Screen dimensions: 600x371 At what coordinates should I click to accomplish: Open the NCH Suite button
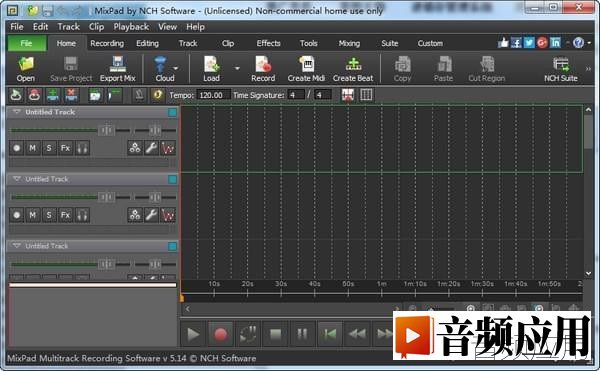[561, 69]
